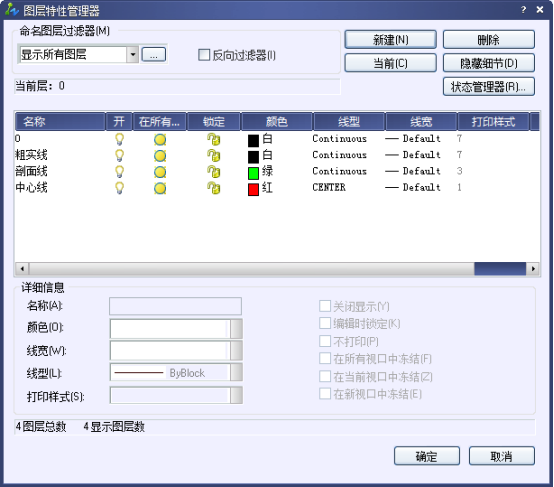Image resolution: width=554 pixels, height=487 pixels.
Task: Click the lock padlock icon for layer 中心线
Action: (x=214, y=188)
